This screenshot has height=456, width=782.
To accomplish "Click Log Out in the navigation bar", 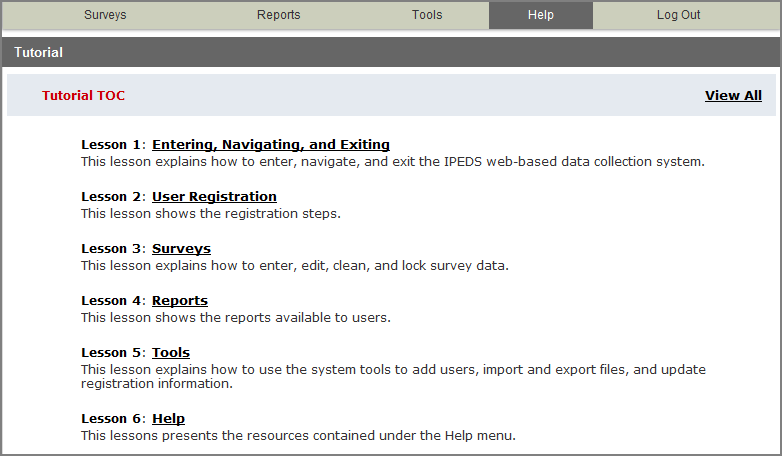I will click(678, 15).
